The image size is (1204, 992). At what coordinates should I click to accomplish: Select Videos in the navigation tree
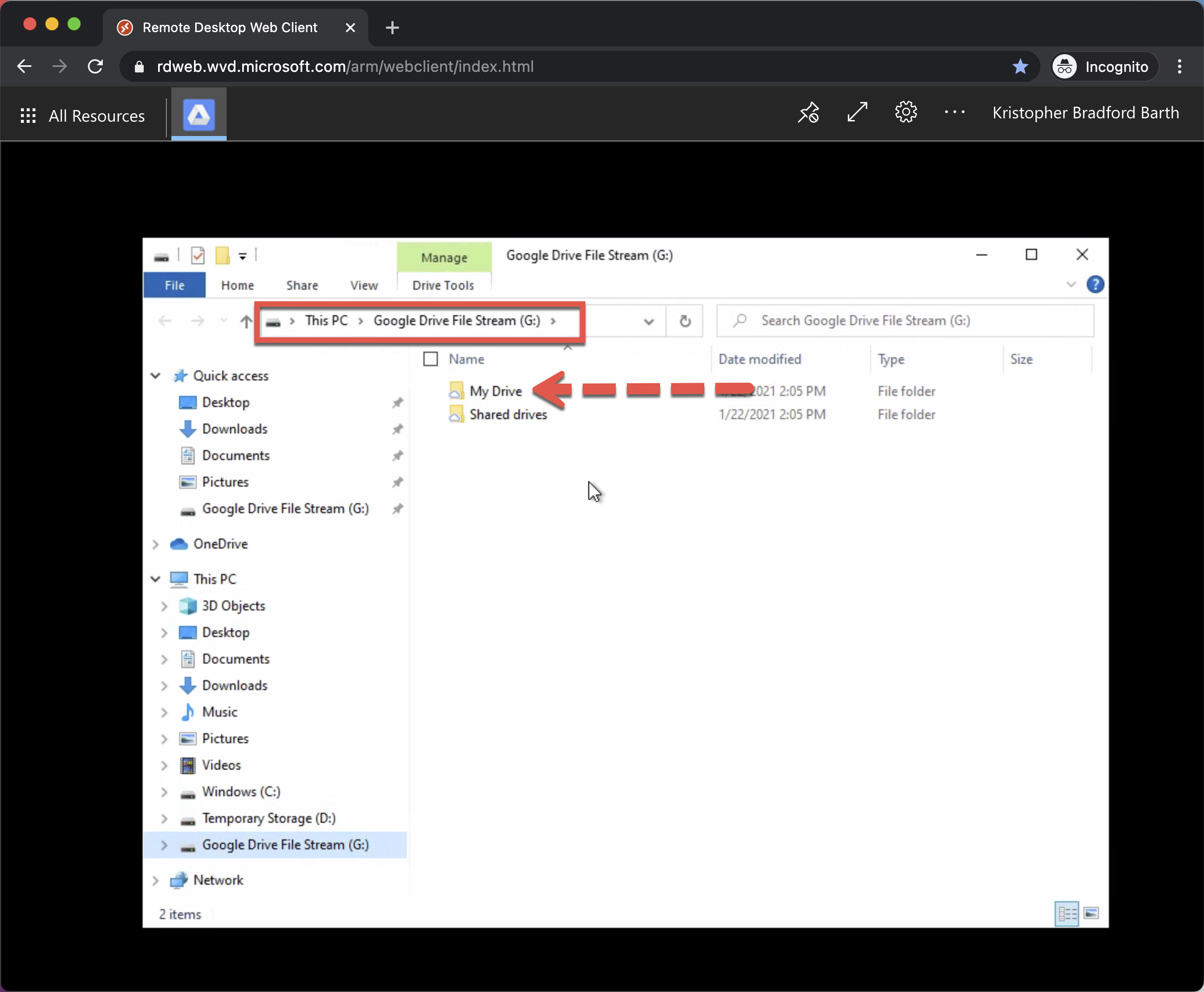(221, 765)
